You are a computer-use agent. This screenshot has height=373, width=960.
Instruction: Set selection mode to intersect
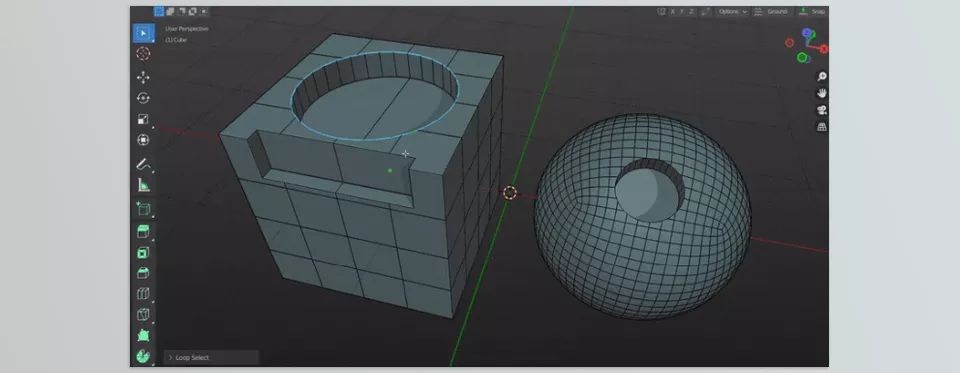pyautogui.click(x=203, y=11)
